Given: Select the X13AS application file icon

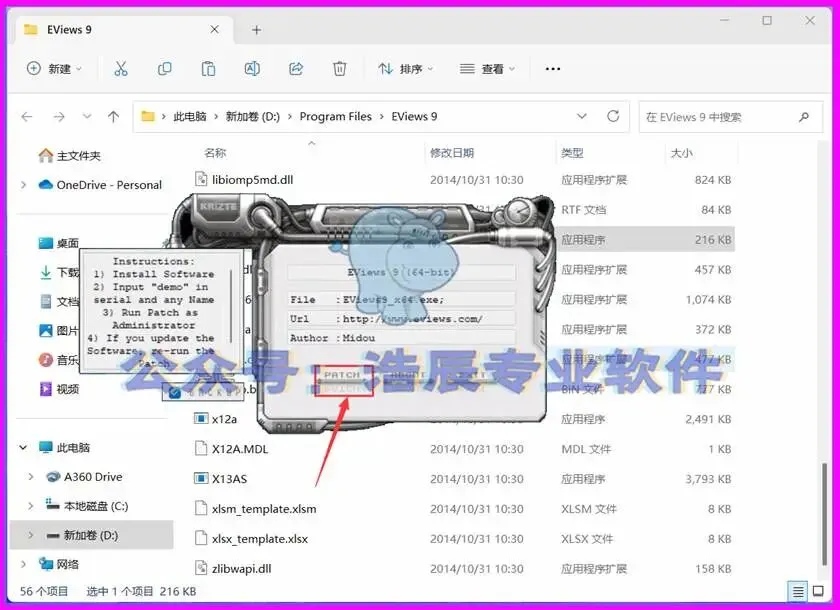Looking at the screenshot, I should tap(201, 478).
